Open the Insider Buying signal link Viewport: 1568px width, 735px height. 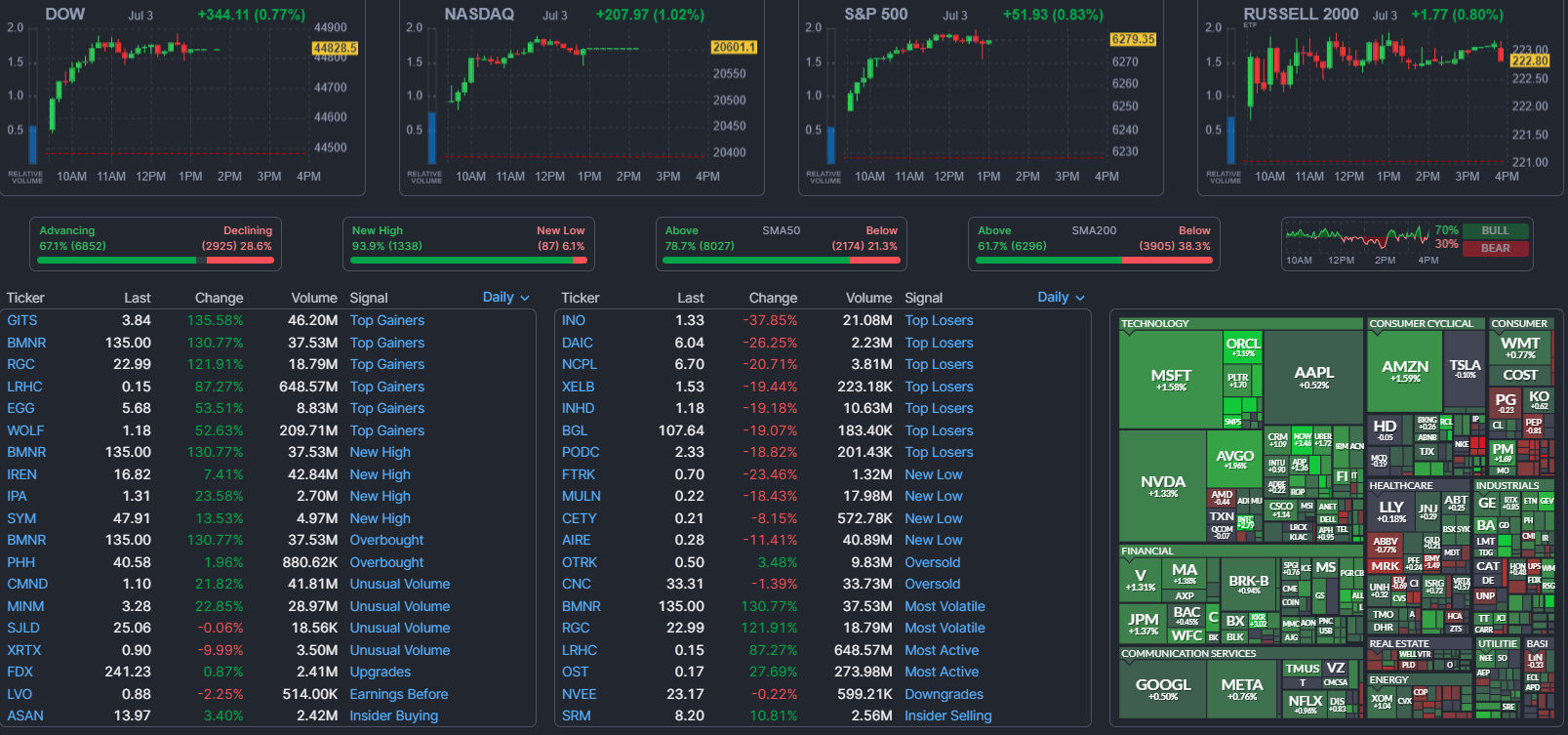pyautogui.click(x=394, y=715)
